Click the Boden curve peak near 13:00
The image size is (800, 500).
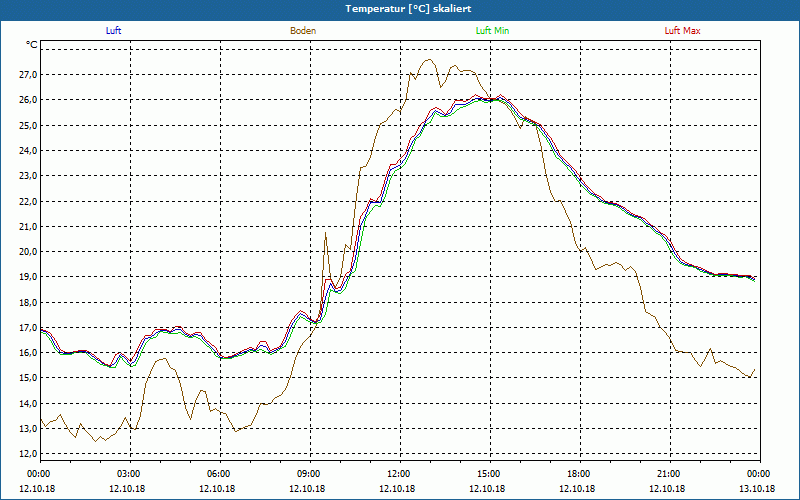tap(429, 60)
